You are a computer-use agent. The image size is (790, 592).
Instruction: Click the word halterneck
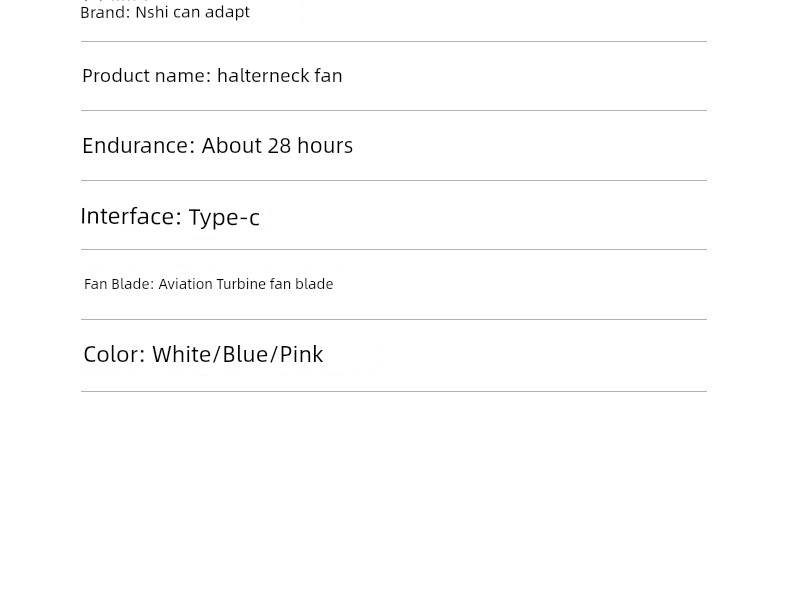pyautogui.click(x=263, y=76)
